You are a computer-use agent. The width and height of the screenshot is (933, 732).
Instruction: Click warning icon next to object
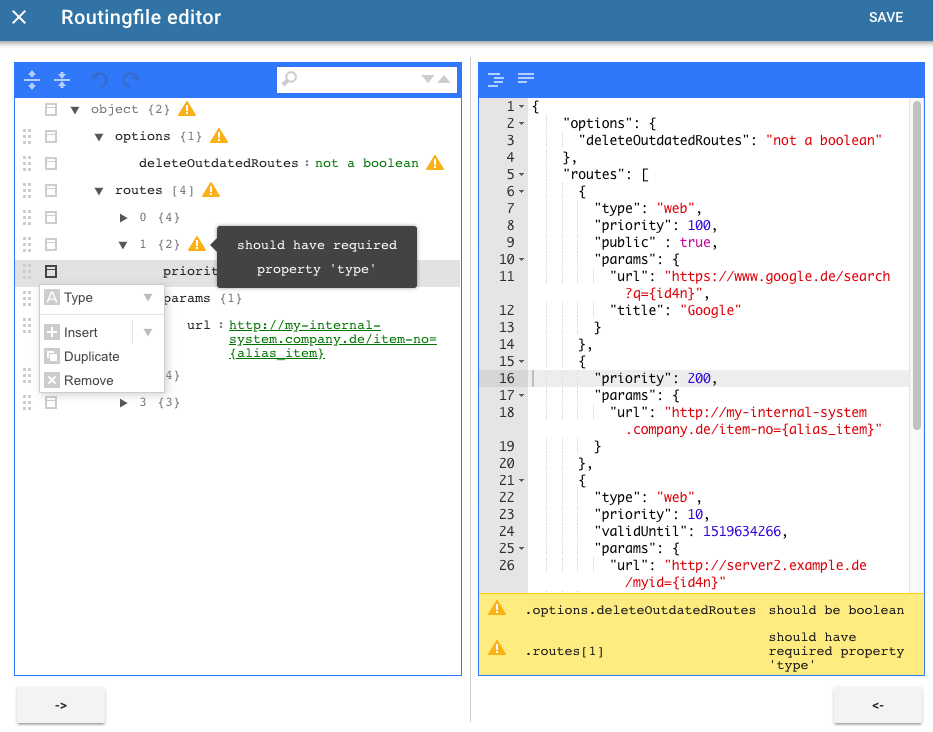(187, 109)
